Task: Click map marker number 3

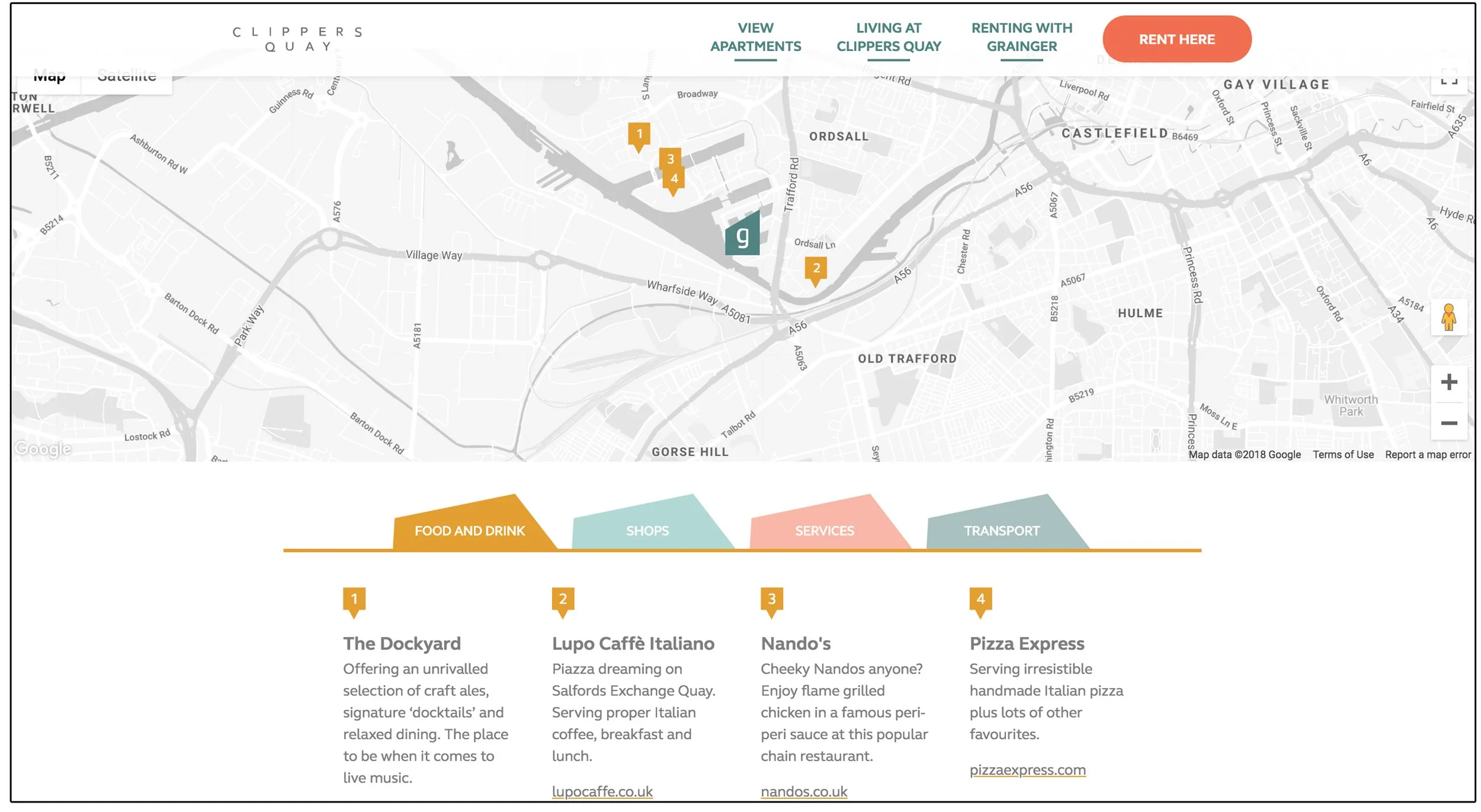Action: pyautogui.click(x=670, y=158)
